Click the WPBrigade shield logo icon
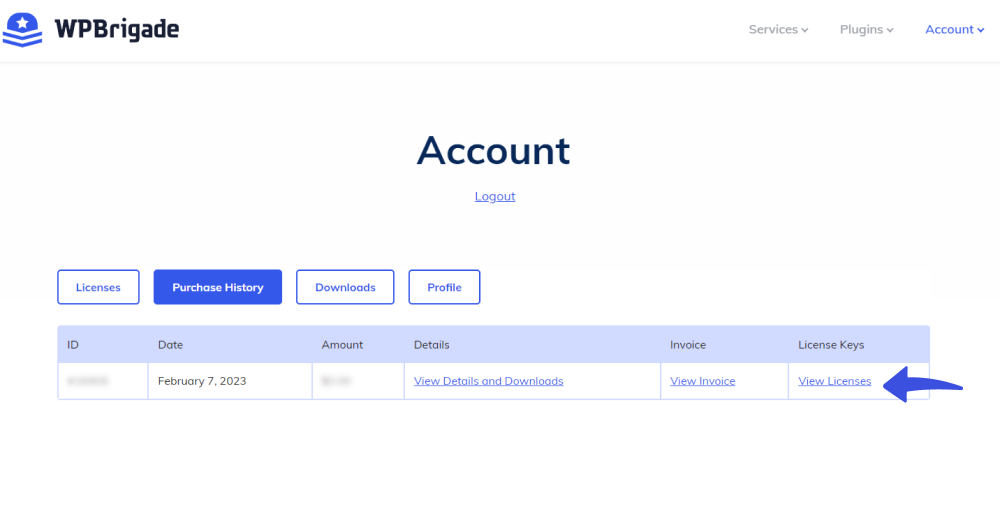1000x510 pixels. pyautogui.click(x=22, y=29)
